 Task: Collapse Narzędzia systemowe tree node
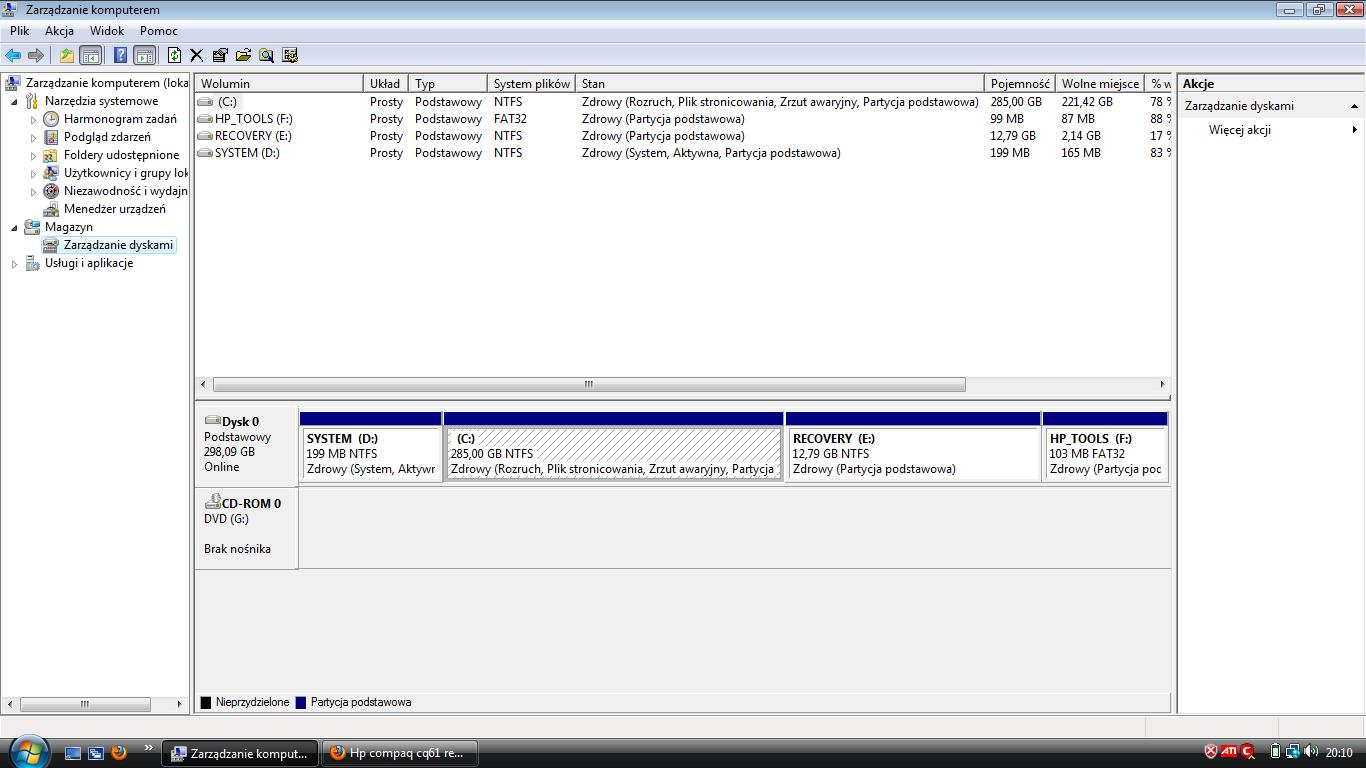[x=14, y=101]
